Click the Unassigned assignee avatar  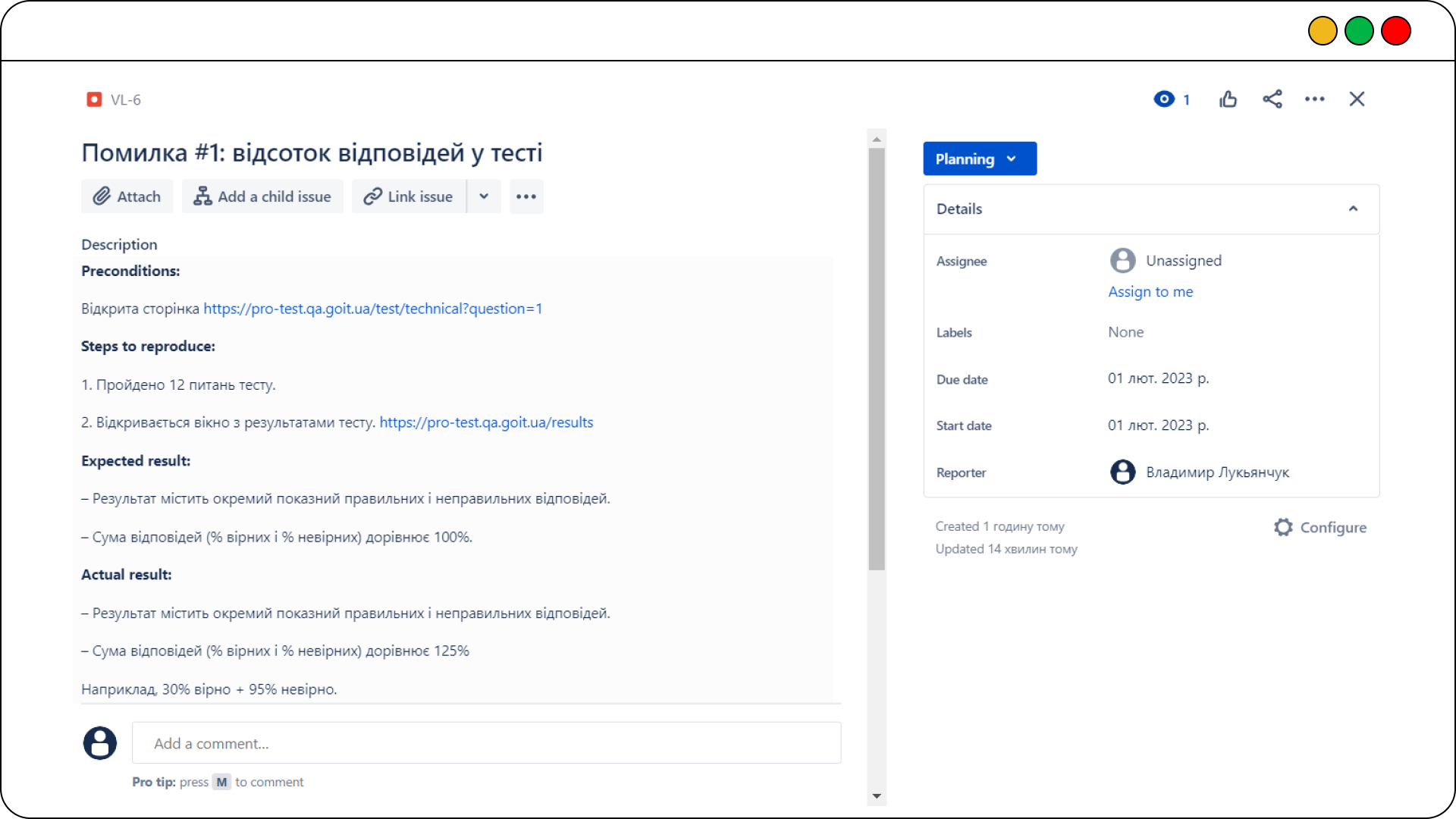[1123, 260]
